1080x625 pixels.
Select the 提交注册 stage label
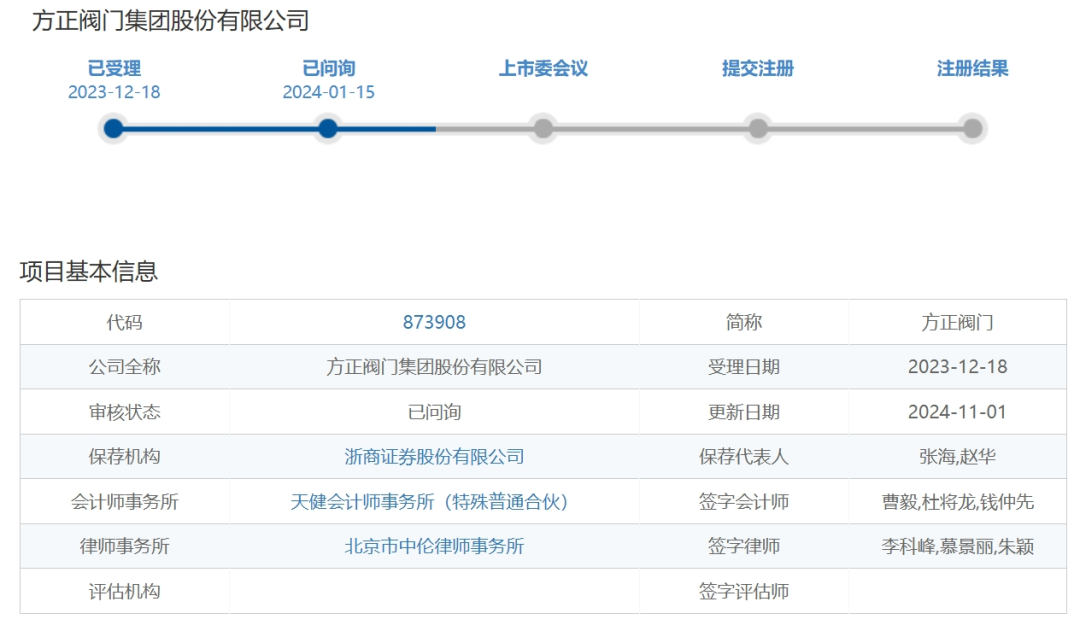click(758, 68)
